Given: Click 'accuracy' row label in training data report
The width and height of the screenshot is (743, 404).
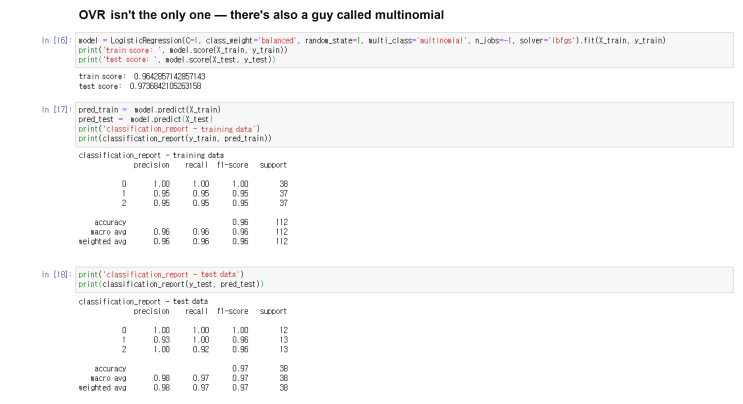Looking at the screenshot, I should tap(110, 223).
